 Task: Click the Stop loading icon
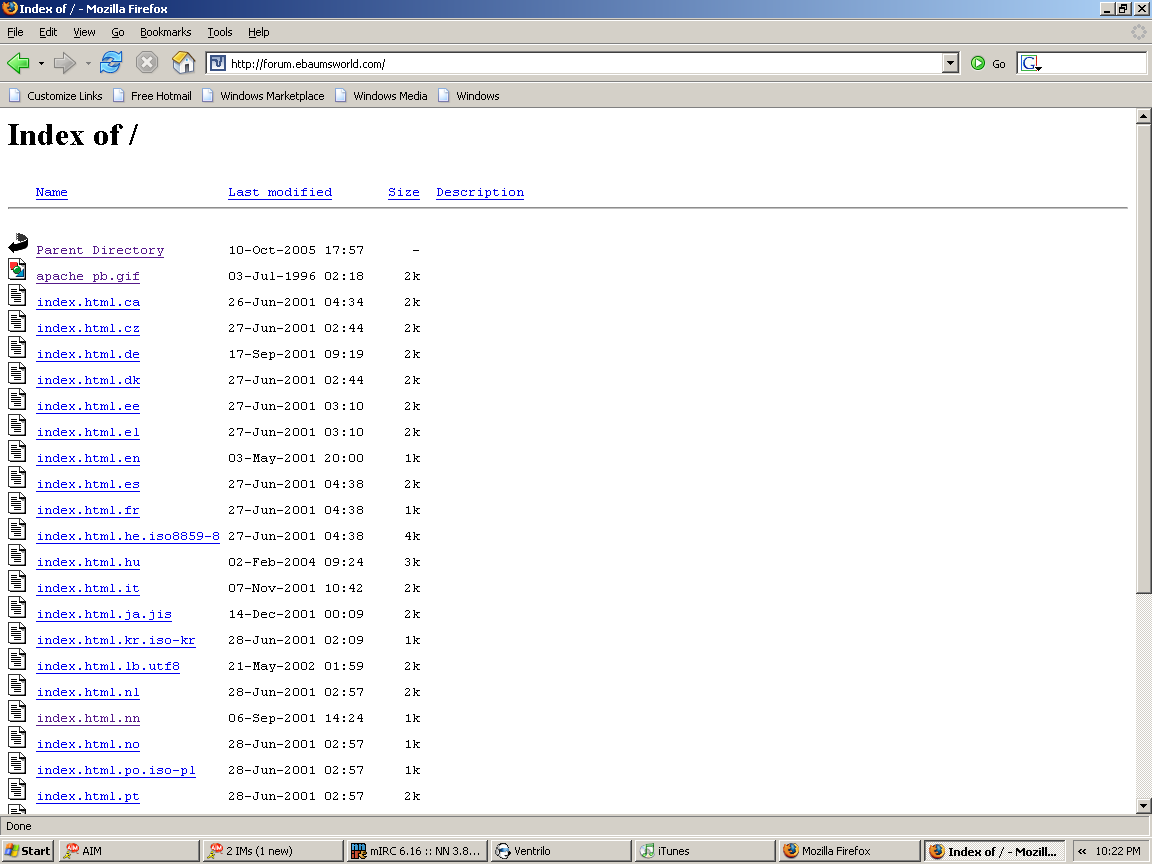(147, 63)
